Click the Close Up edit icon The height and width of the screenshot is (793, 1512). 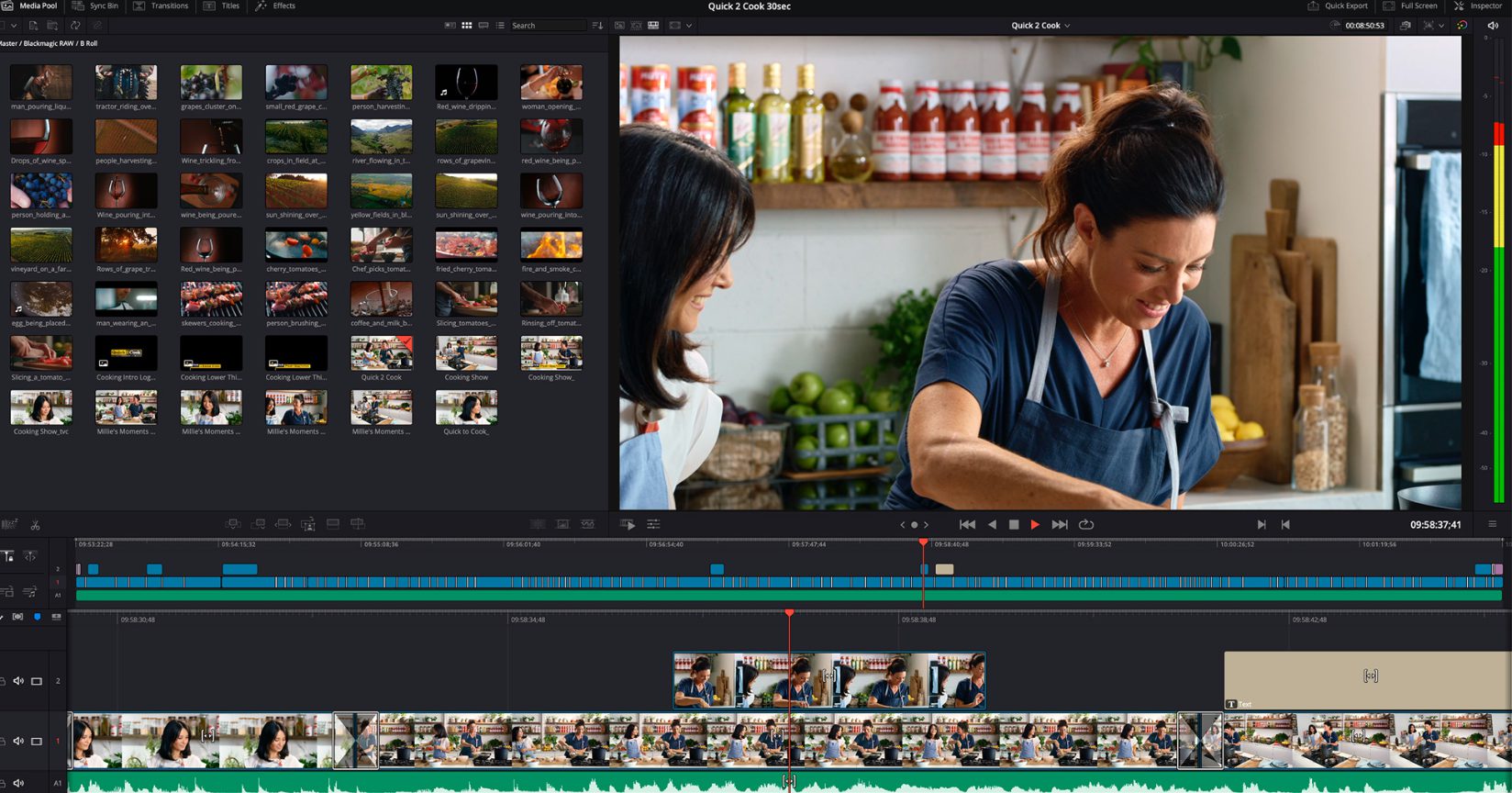pos(308,524)
